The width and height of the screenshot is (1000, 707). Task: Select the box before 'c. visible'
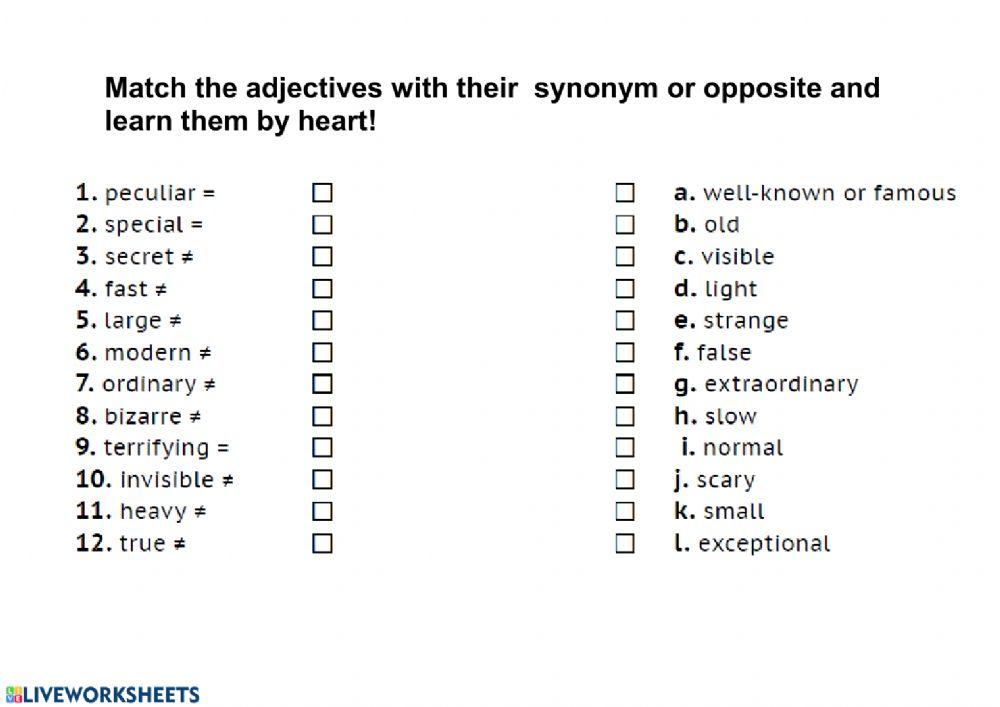point(625,257)
